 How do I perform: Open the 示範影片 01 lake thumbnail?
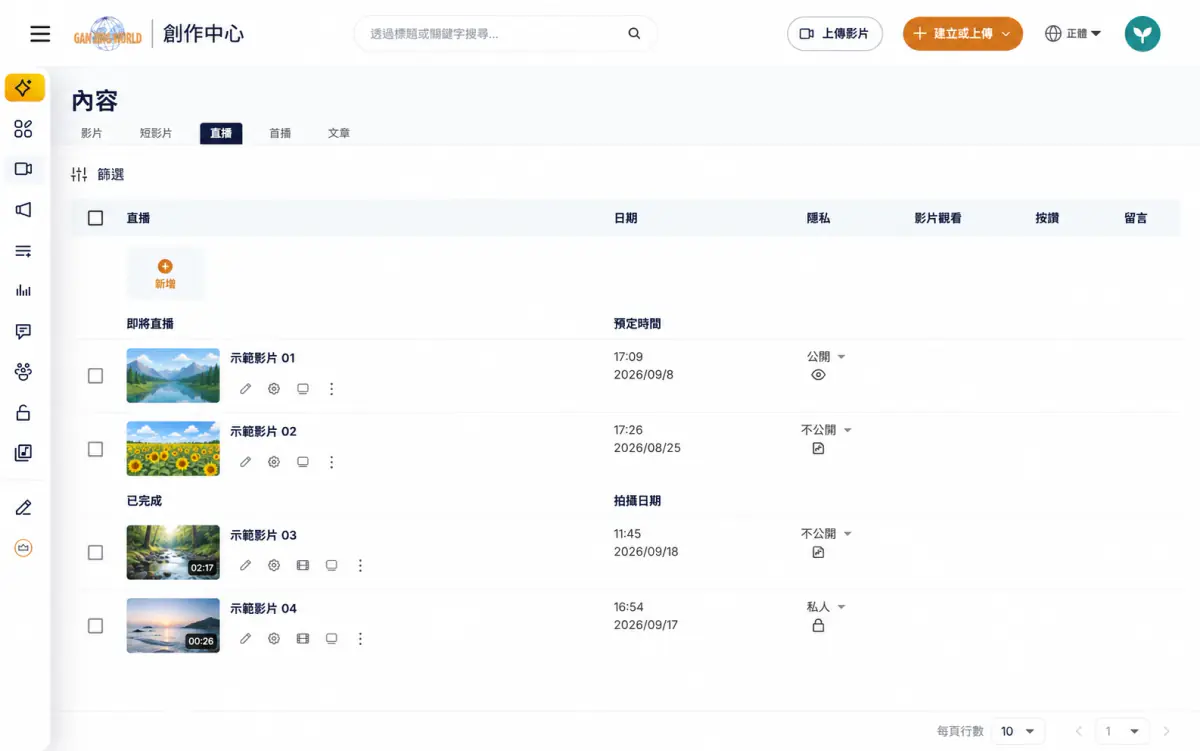point(173,376)
